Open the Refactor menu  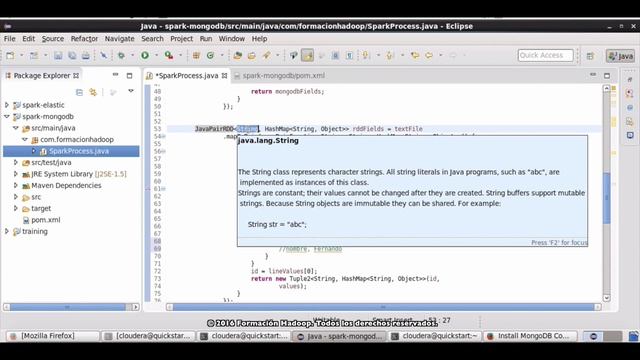(84, 39)
